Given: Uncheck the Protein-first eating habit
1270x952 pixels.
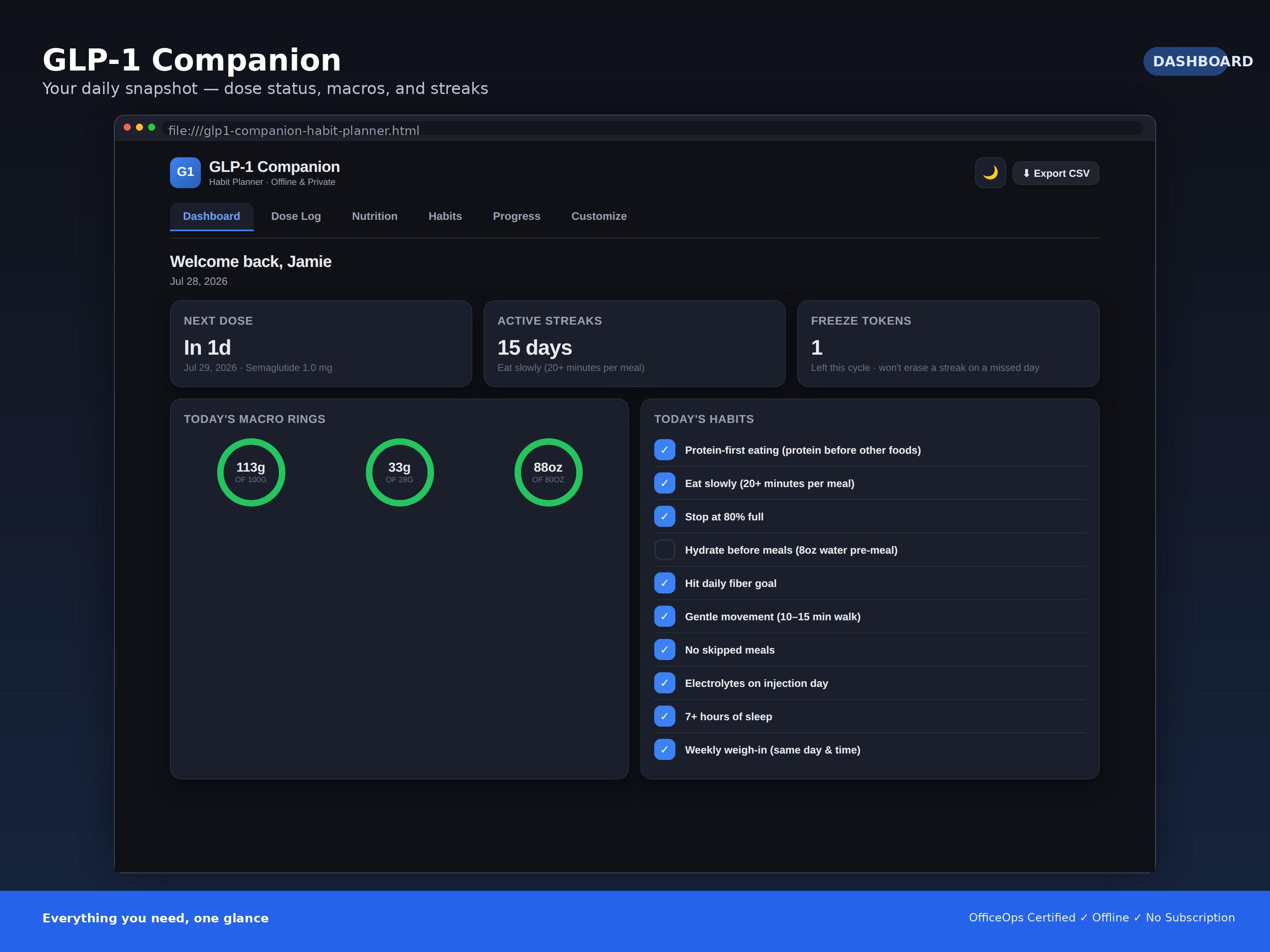Looking at the screenshot, I should tap(665, 450).
